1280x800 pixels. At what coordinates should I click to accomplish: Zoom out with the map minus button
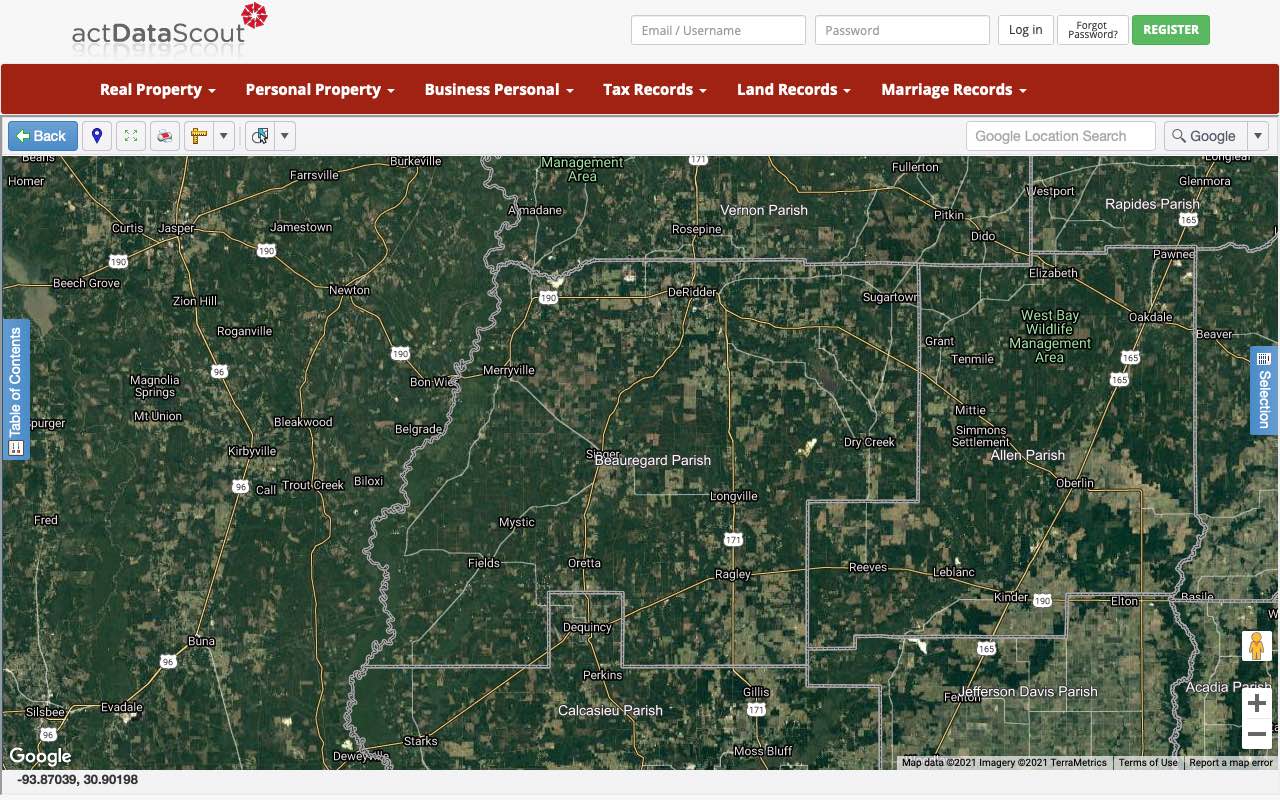point(1257,735)
